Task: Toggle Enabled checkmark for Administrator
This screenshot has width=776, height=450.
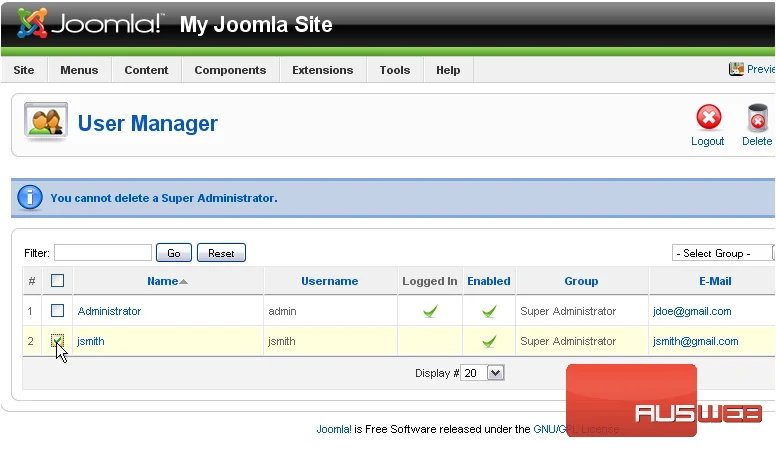Action: click(x=489, y=311)
